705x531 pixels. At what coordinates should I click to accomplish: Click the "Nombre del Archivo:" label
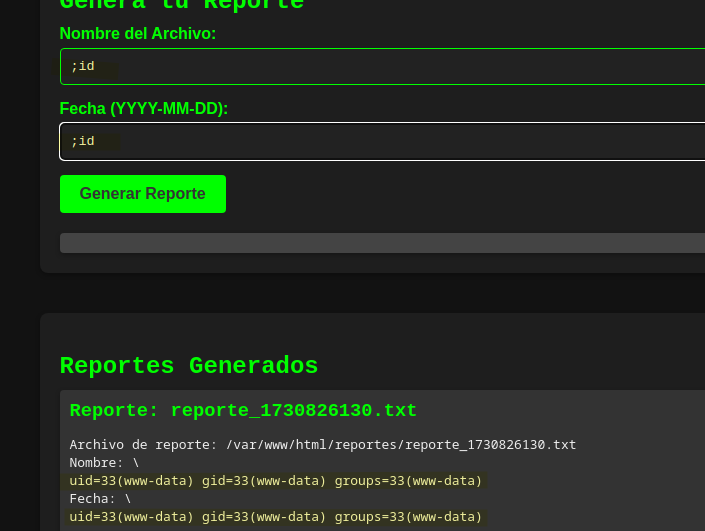pos(138,34)
